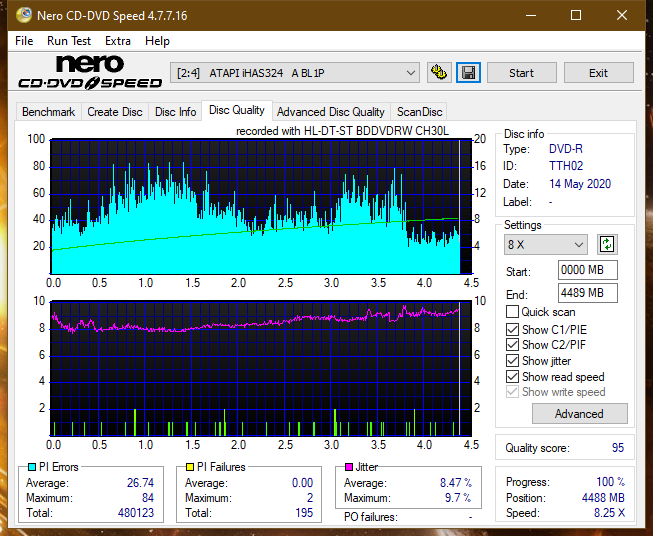Click the cyan PI Errors color swatch
The height and width of the screenshot is (536, 653).
(32, 467)
